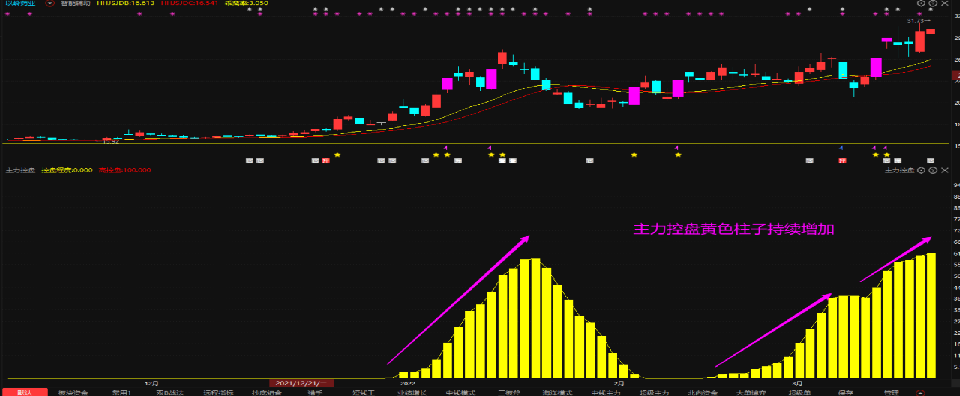Click the 以岭药业 stock name label

click(19, 3)
